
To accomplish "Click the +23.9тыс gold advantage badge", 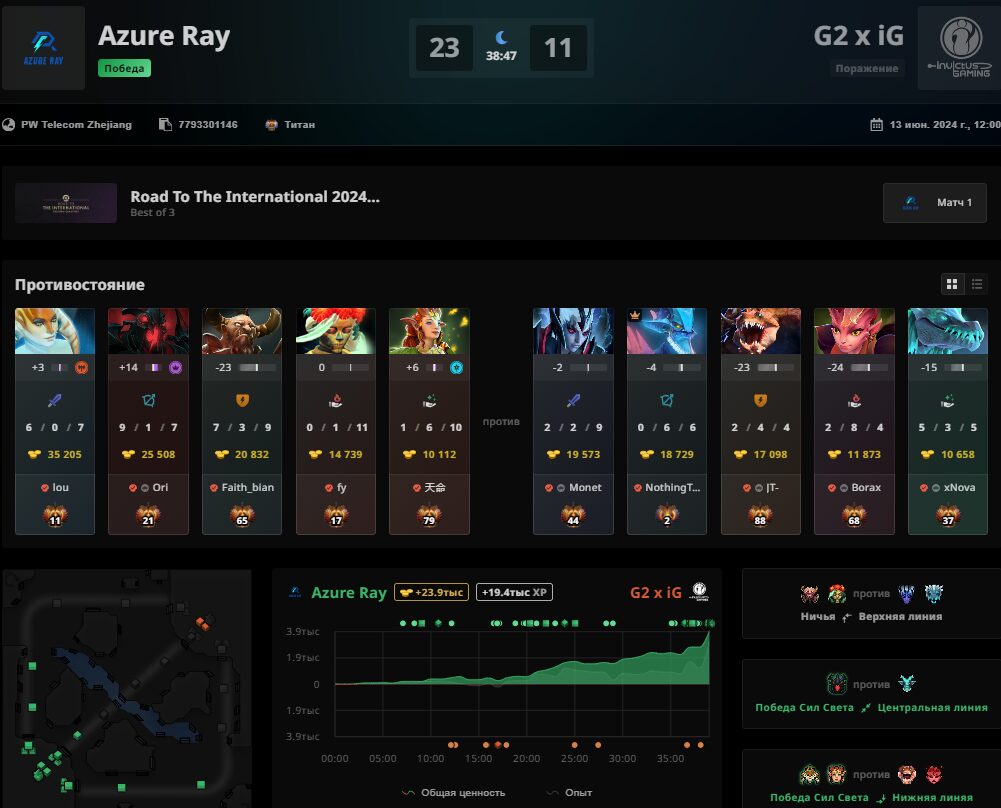I will [432, 592].
